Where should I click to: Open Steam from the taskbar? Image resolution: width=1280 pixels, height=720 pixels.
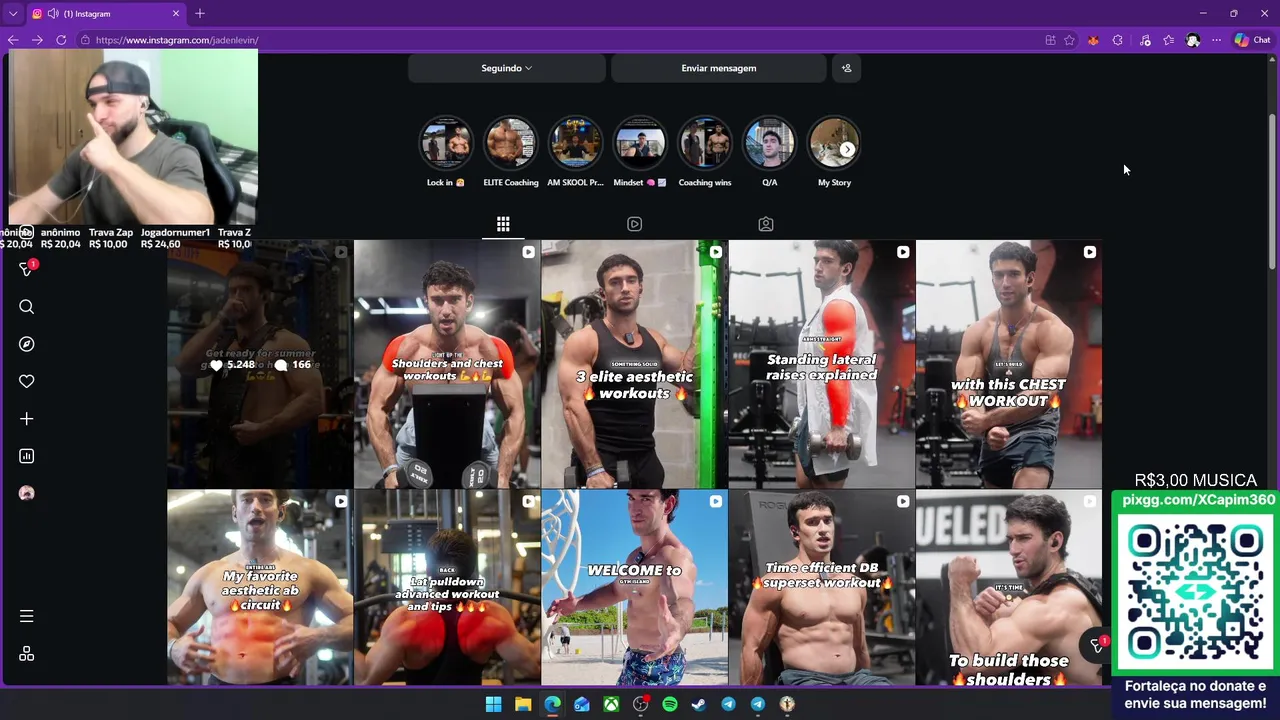(x=699, y=704)
